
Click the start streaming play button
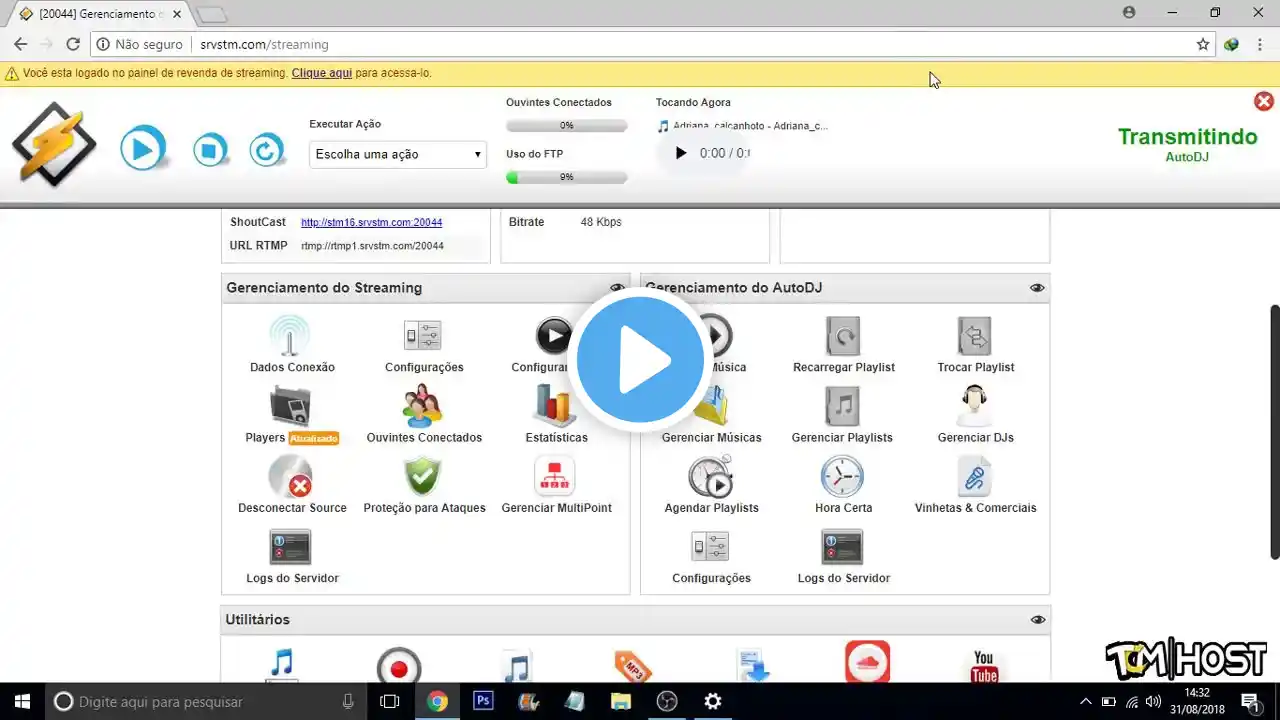tap(142, 150)
